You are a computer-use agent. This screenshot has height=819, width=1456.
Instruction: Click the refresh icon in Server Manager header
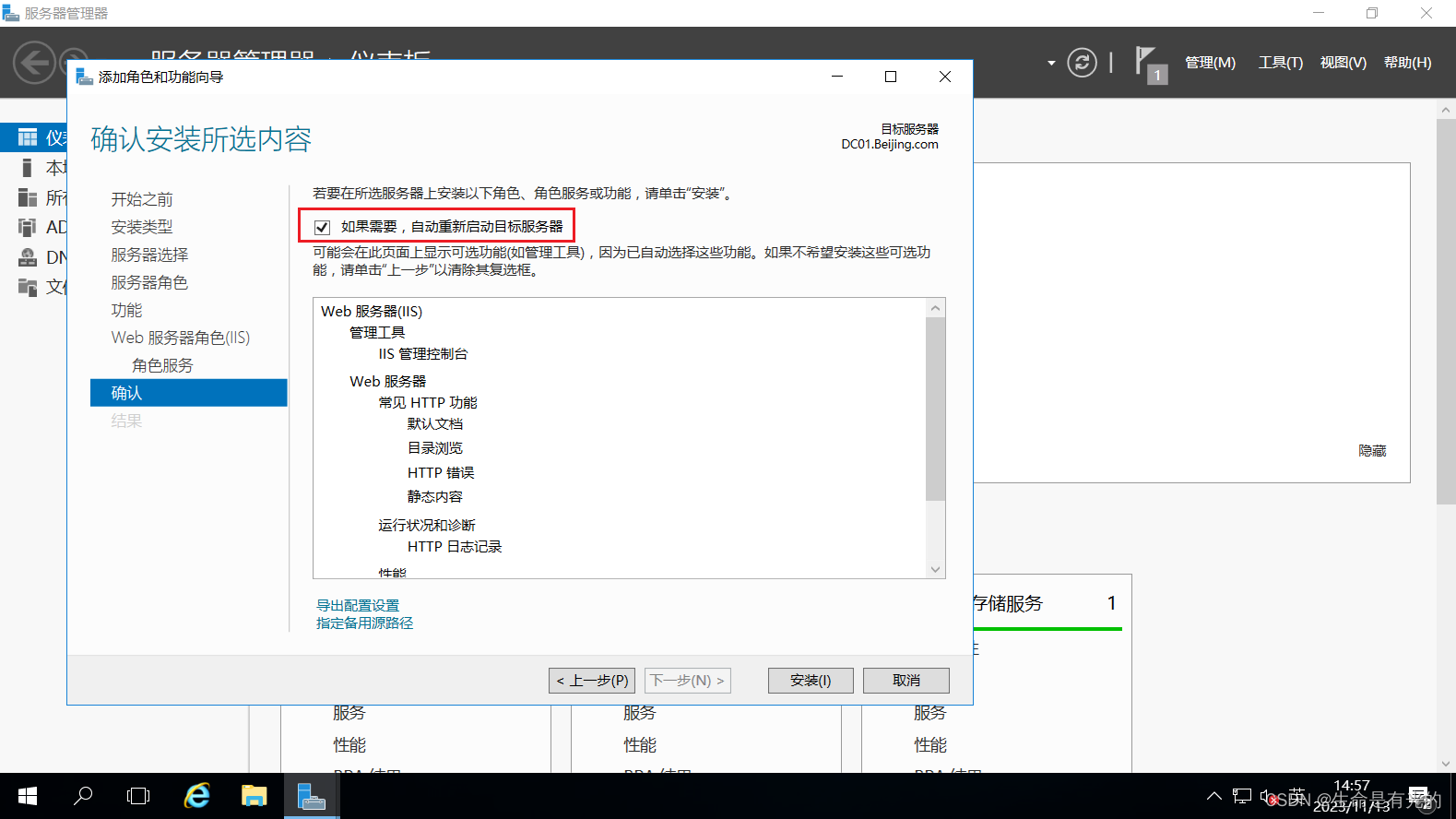point(1082,63)
